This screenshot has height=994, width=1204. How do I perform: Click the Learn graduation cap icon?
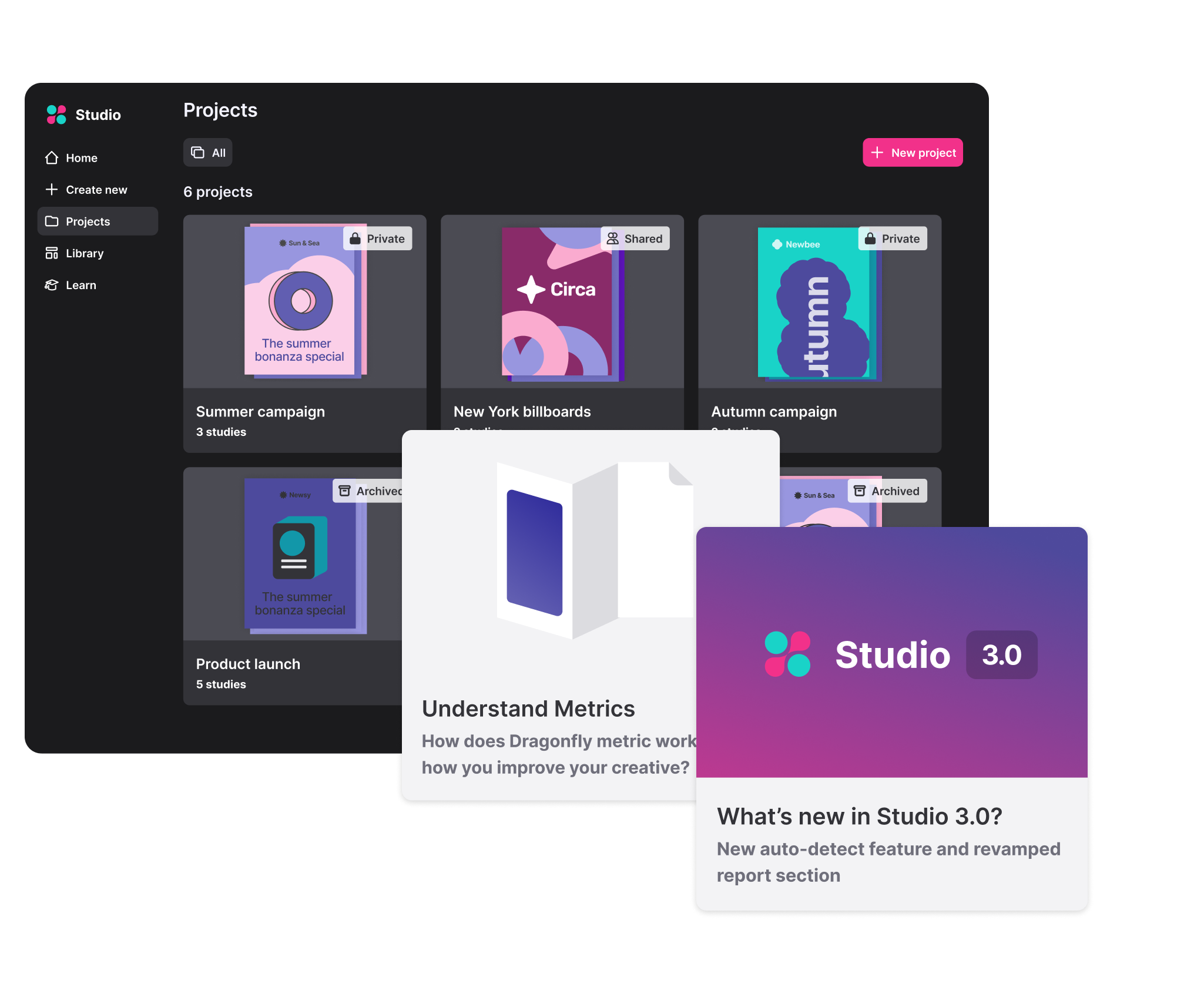(x=52, y=285)
